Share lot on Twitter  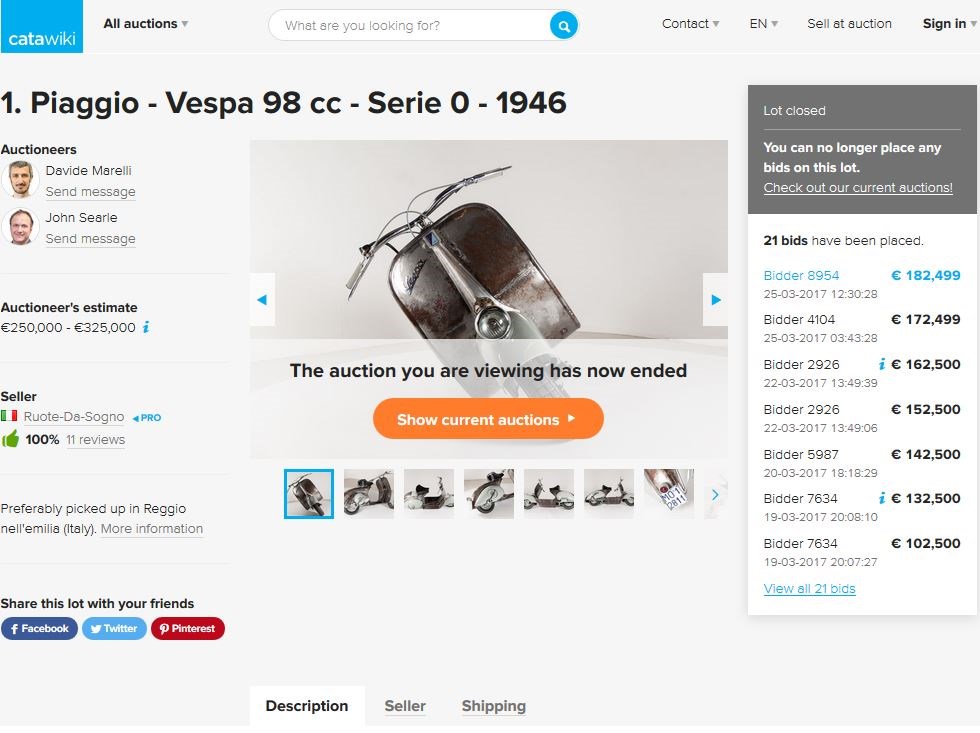pyautogui.click(x=114, y=629)
